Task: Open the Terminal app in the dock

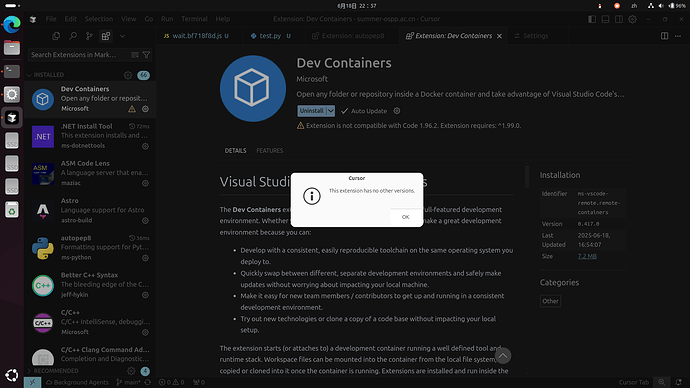Action: 12,71
